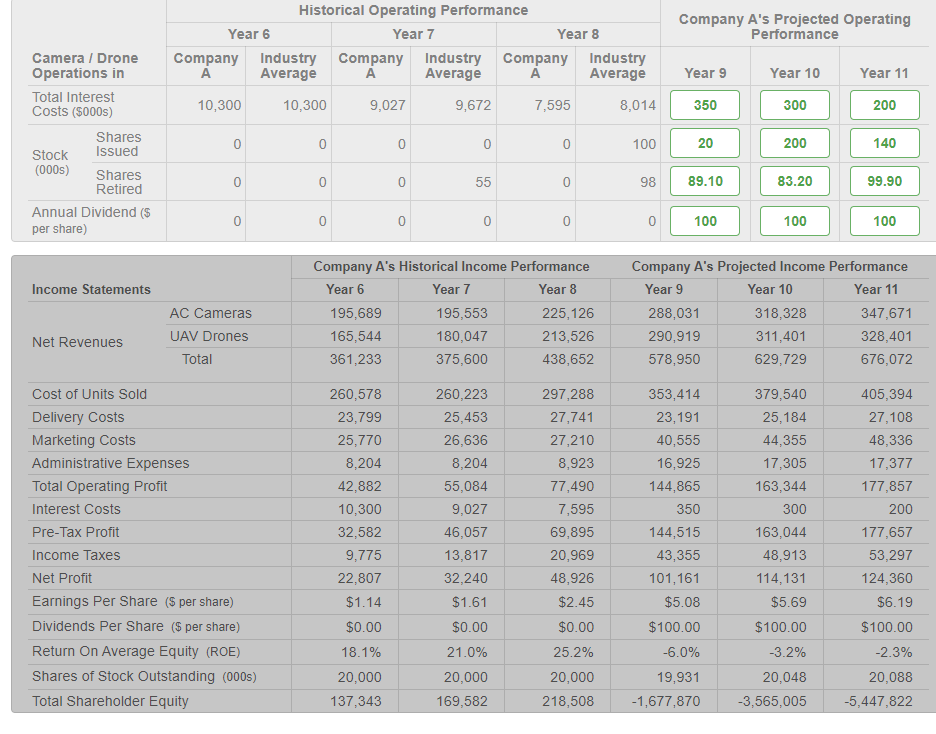This screenshot has height=734, width=936.
Task: Edit Year 9 Shares Retired field 89.10
Action: coord(705,181)
